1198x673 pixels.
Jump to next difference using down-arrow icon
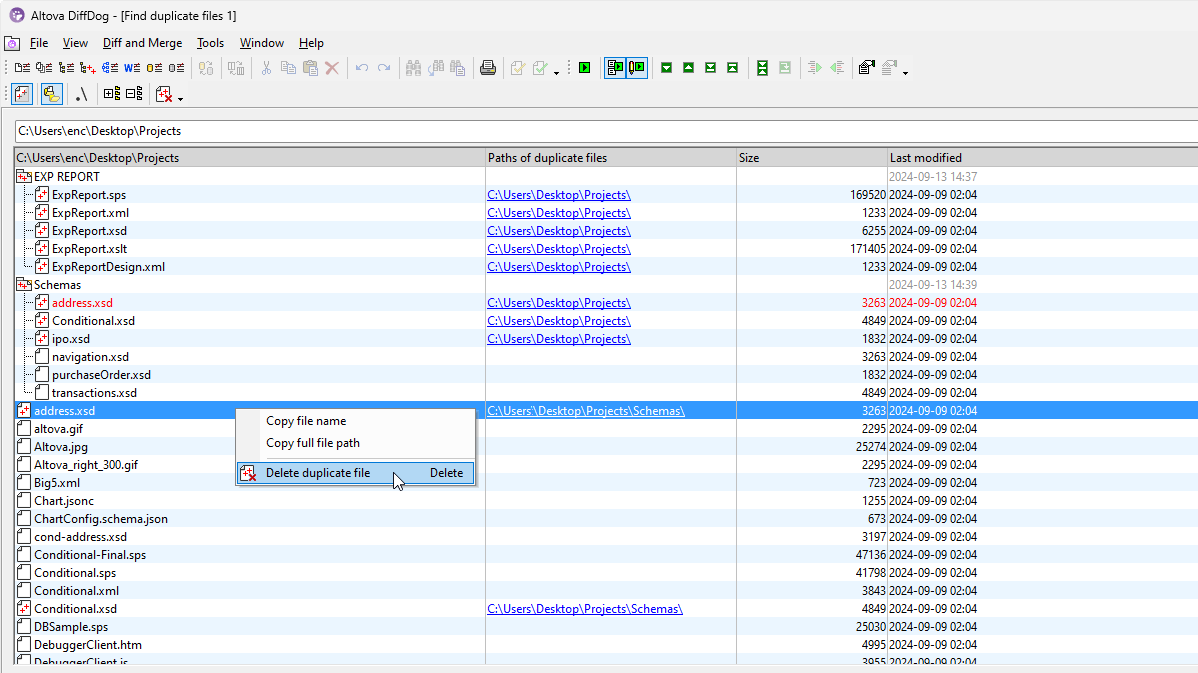(666, 67)
